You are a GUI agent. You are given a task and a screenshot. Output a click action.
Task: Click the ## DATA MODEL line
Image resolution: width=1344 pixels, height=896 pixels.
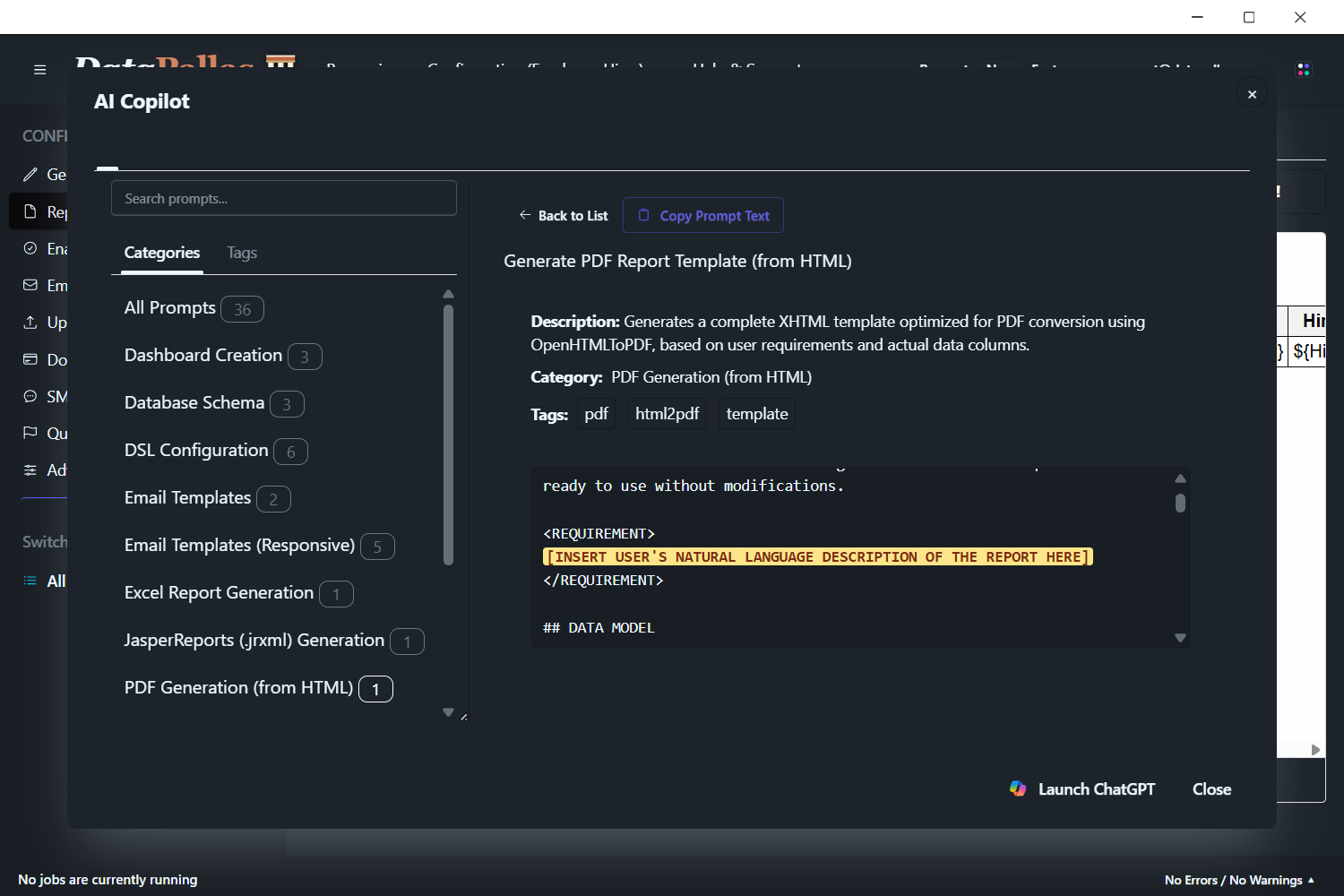click(x=599, y=627)
